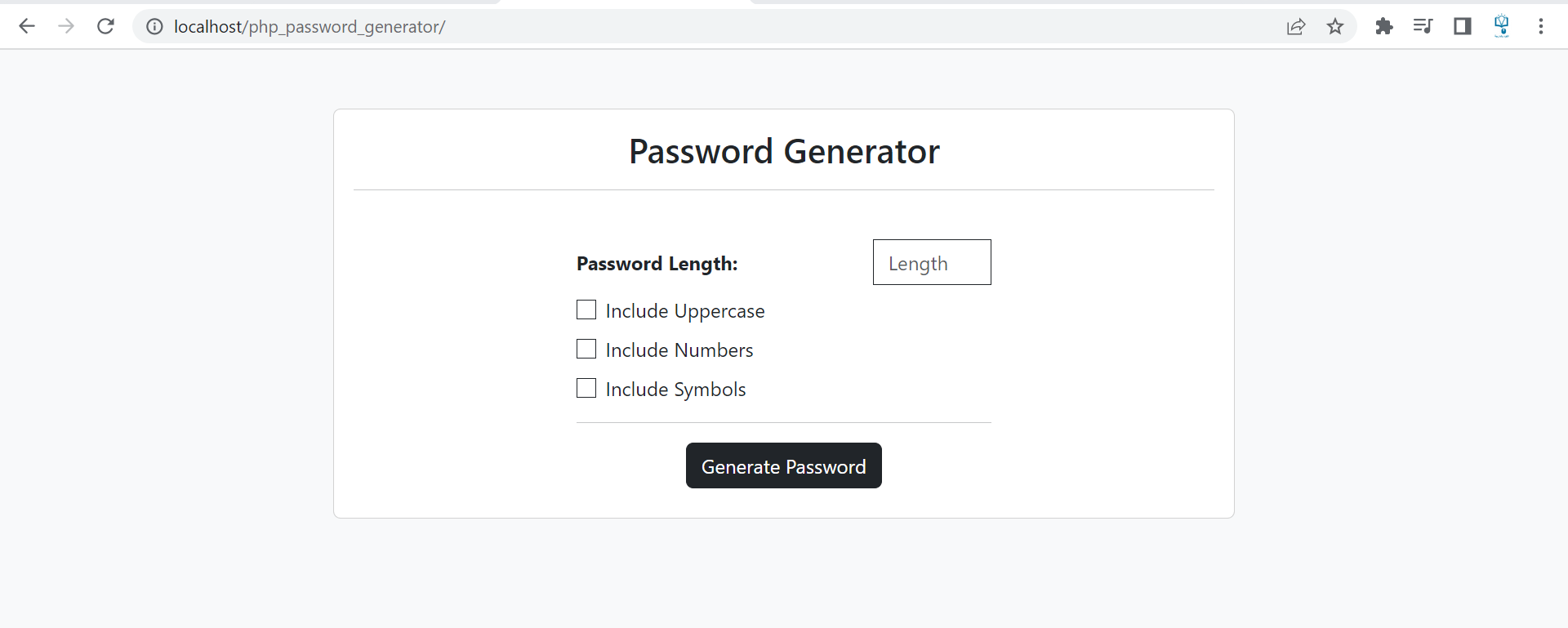This screenshot has width=1568, height=628.
Task: View site information icon in address bar
Action: click(x=154, y=27)
